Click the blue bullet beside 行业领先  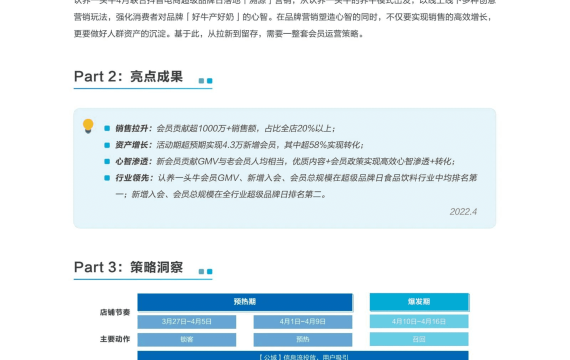[x=107, y=178]
